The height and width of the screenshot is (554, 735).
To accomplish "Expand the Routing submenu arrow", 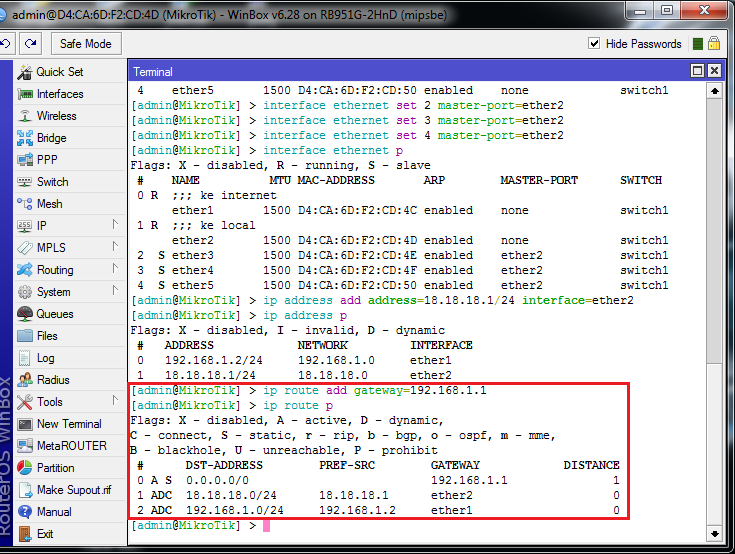I will [115, 269].
